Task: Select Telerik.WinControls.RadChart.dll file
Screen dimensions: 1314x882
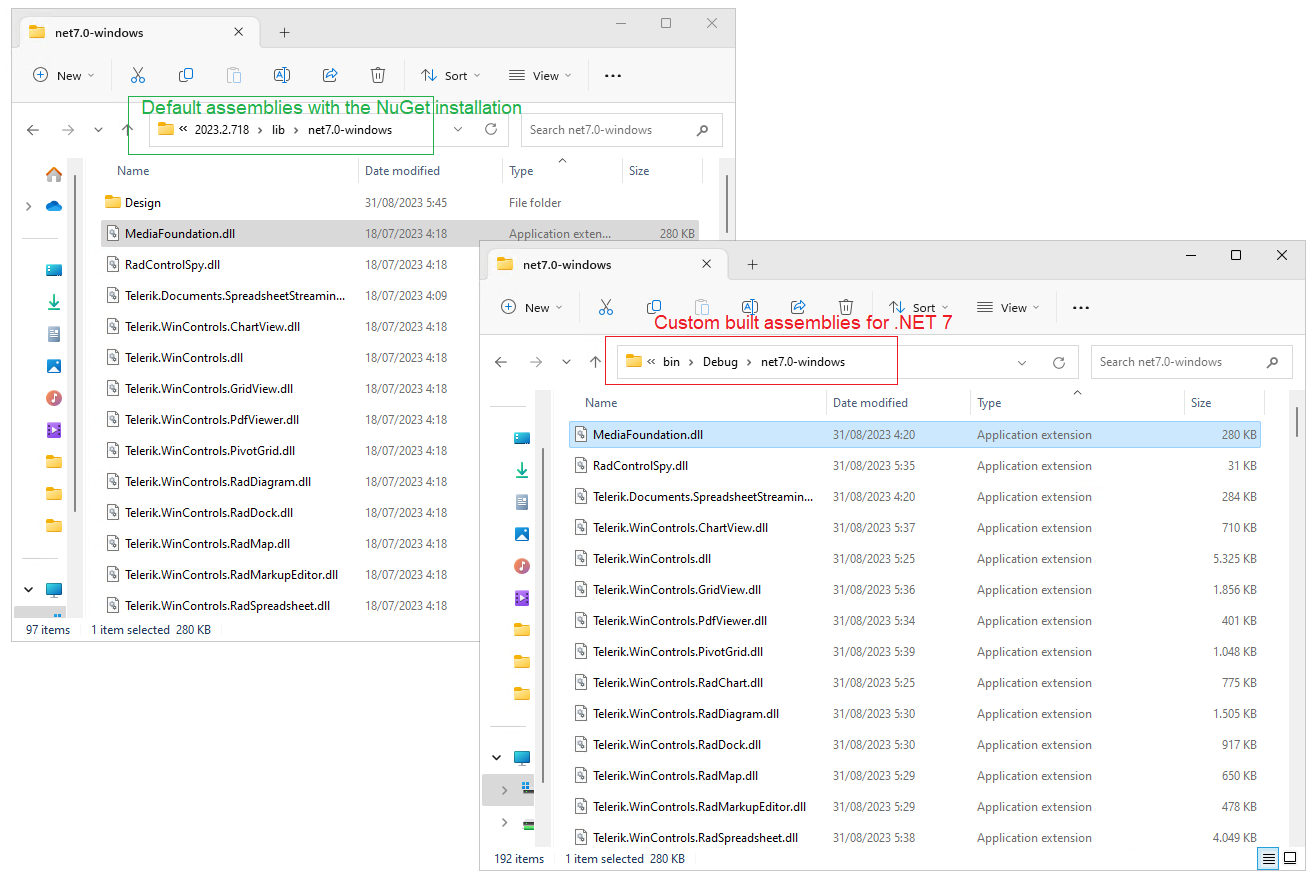Action: pos(915,683)
